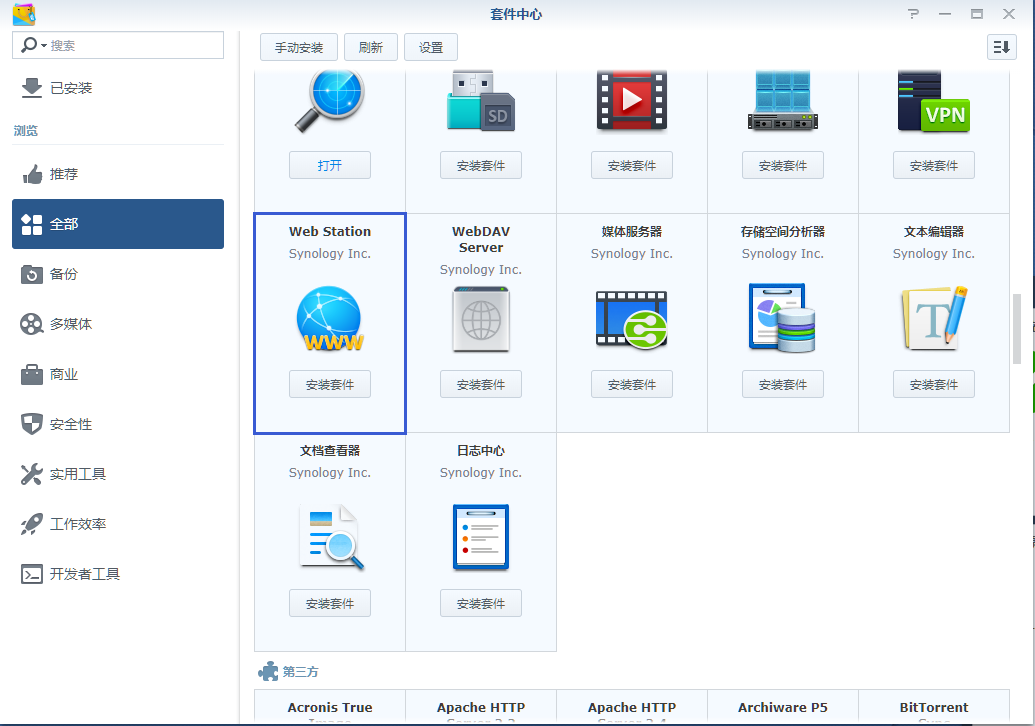Click 安装套件 under 存储空间分析器
Image resolution: width=1035 pixels, height=726 pixels.
783,384
